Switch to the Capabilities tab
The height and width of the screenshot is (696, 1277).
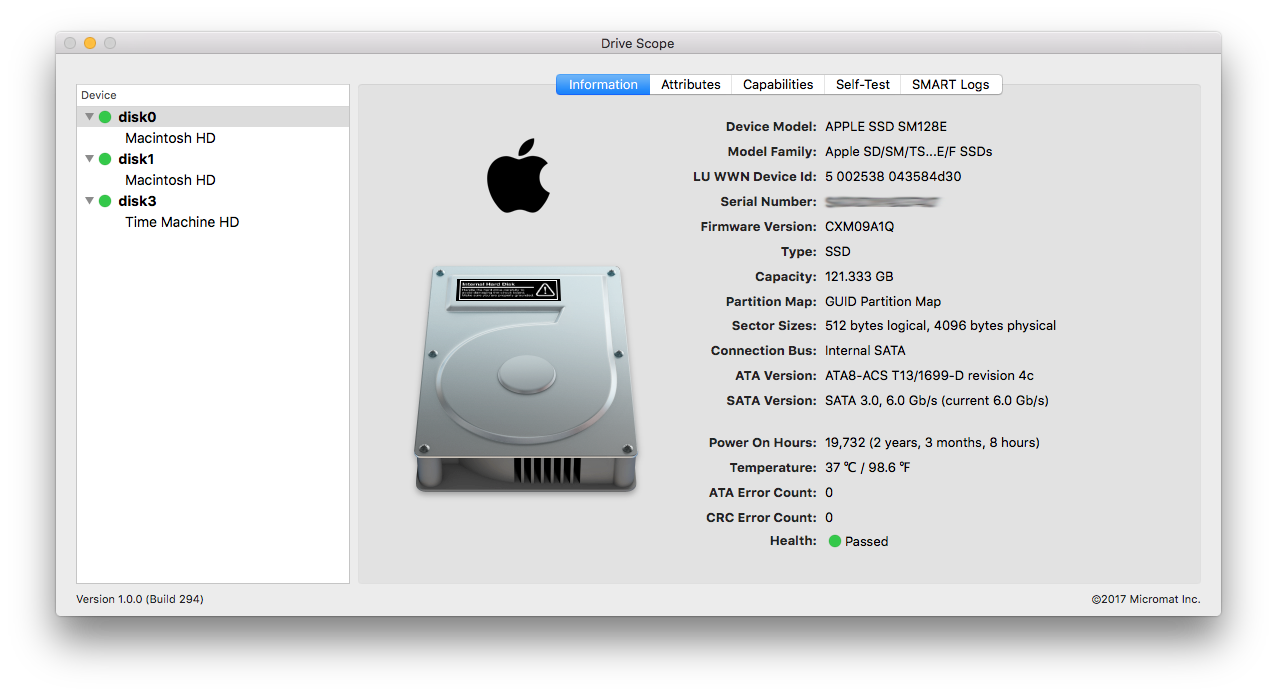pos(778,85)
